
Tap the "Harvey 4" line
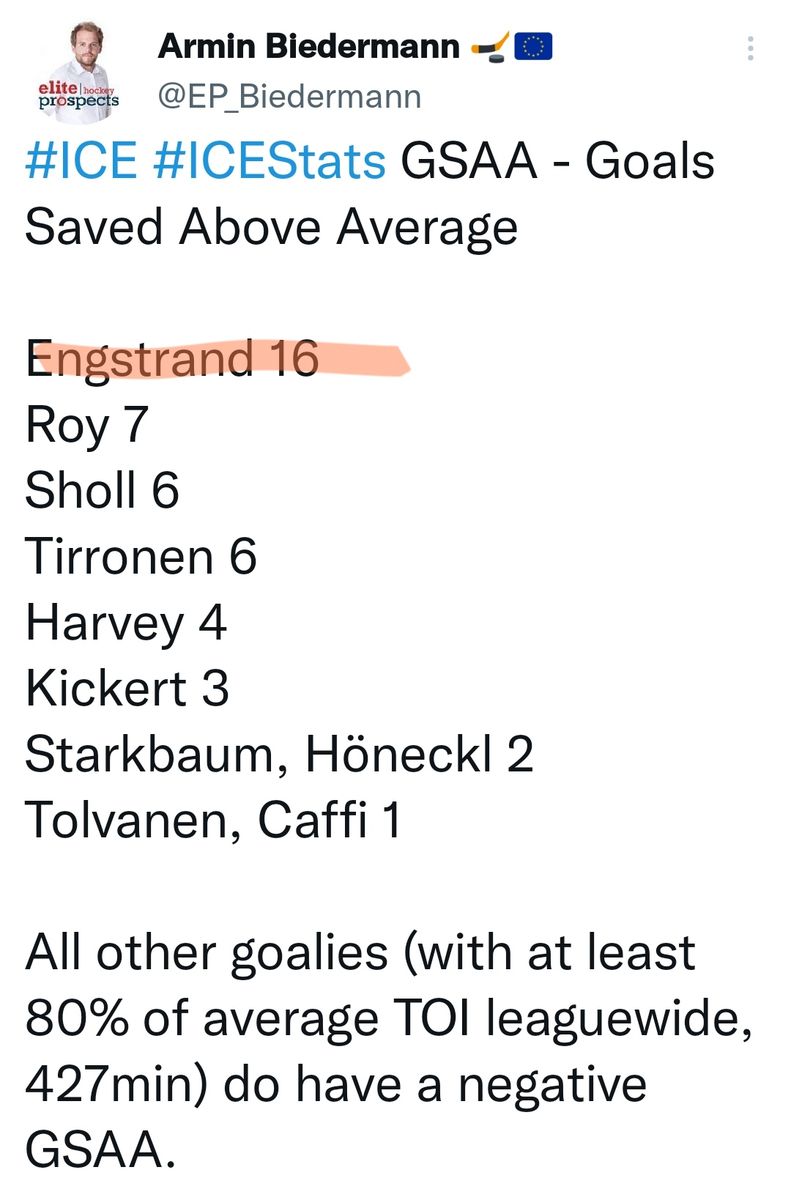tap(126, 622)
